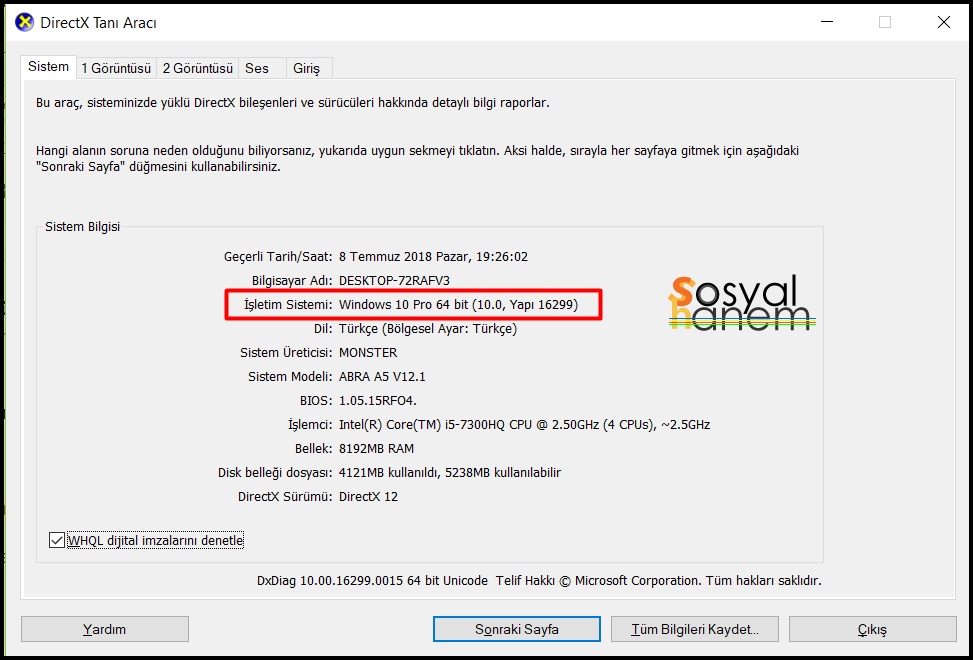The image size is (973, 660).
Task: Click the computer name DESKTOP-72RAFV3
Action: click(394, 280)
